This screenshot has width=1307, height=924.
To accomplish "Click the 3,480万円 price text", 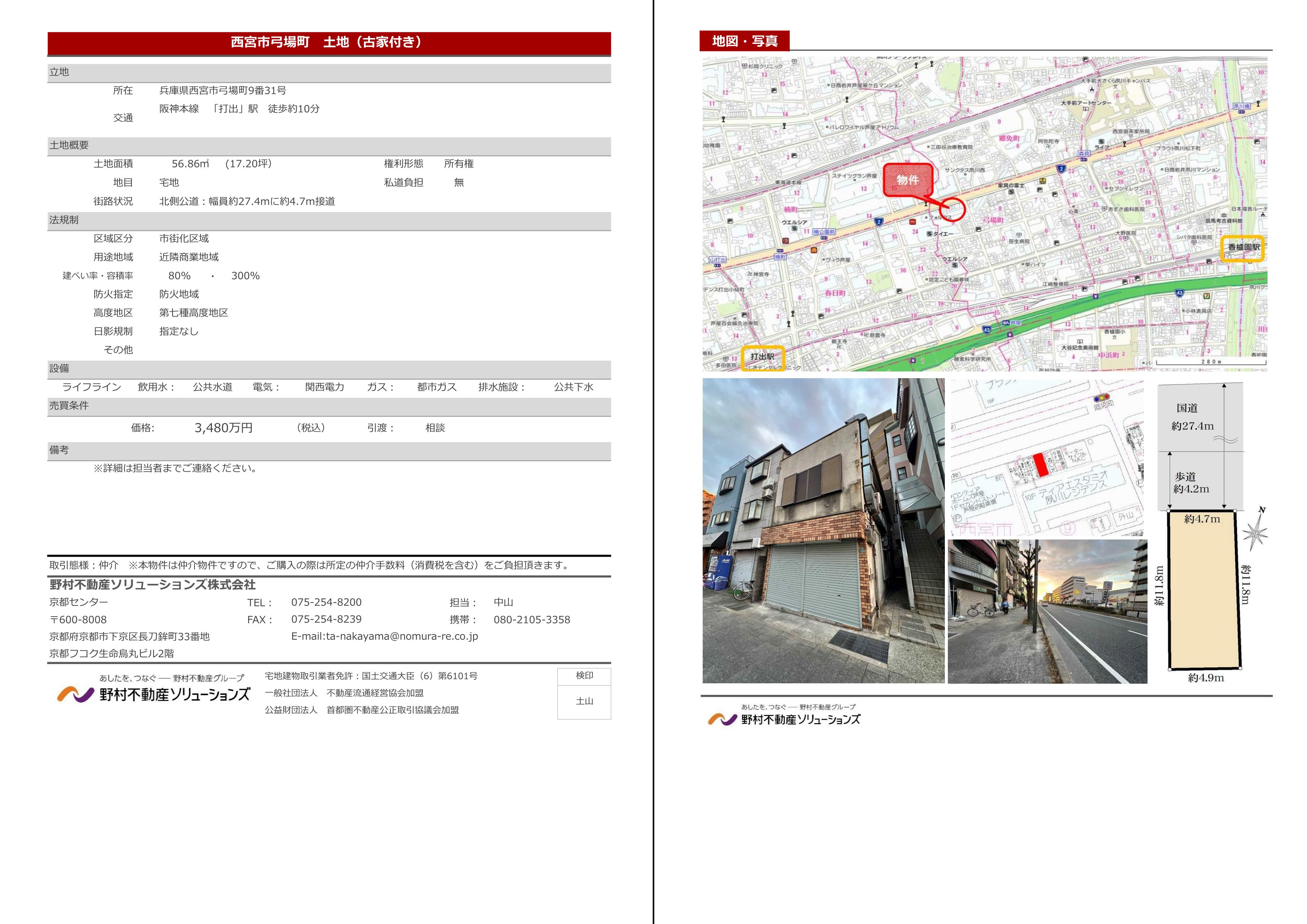I will point(223,428).
